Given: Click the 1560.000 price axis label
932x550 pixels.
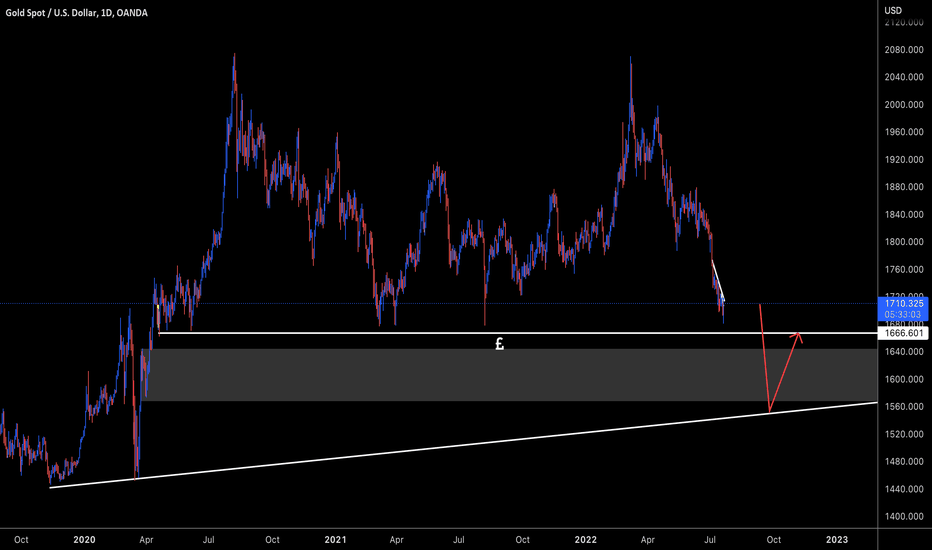Looking at the screenshot, I should tap(903, 407).
